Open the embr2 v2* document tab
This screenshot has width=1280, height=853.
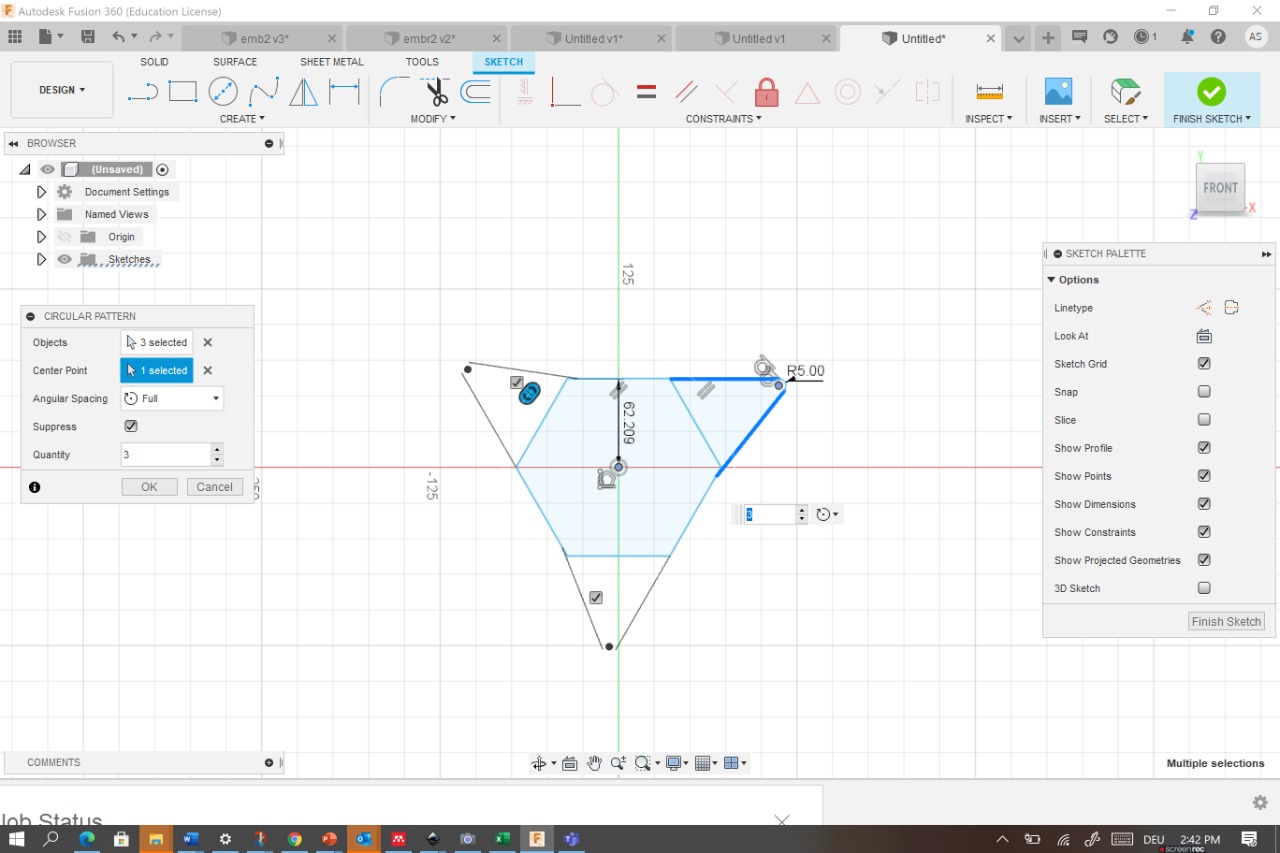pyautogui.click(x=427, y=38)
